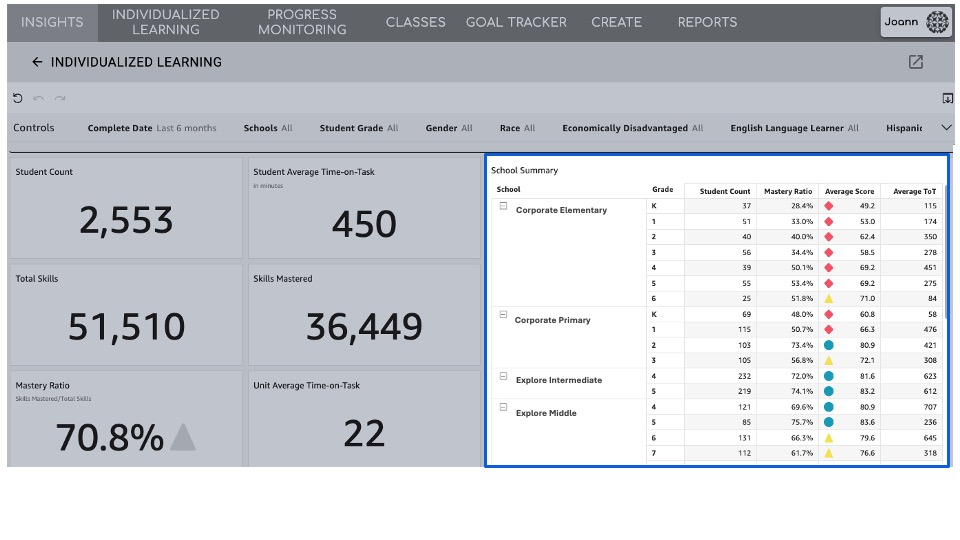Click Corporate Elementary school name
This screenshot has height=540, width=960.
click(x=561, y=210)
